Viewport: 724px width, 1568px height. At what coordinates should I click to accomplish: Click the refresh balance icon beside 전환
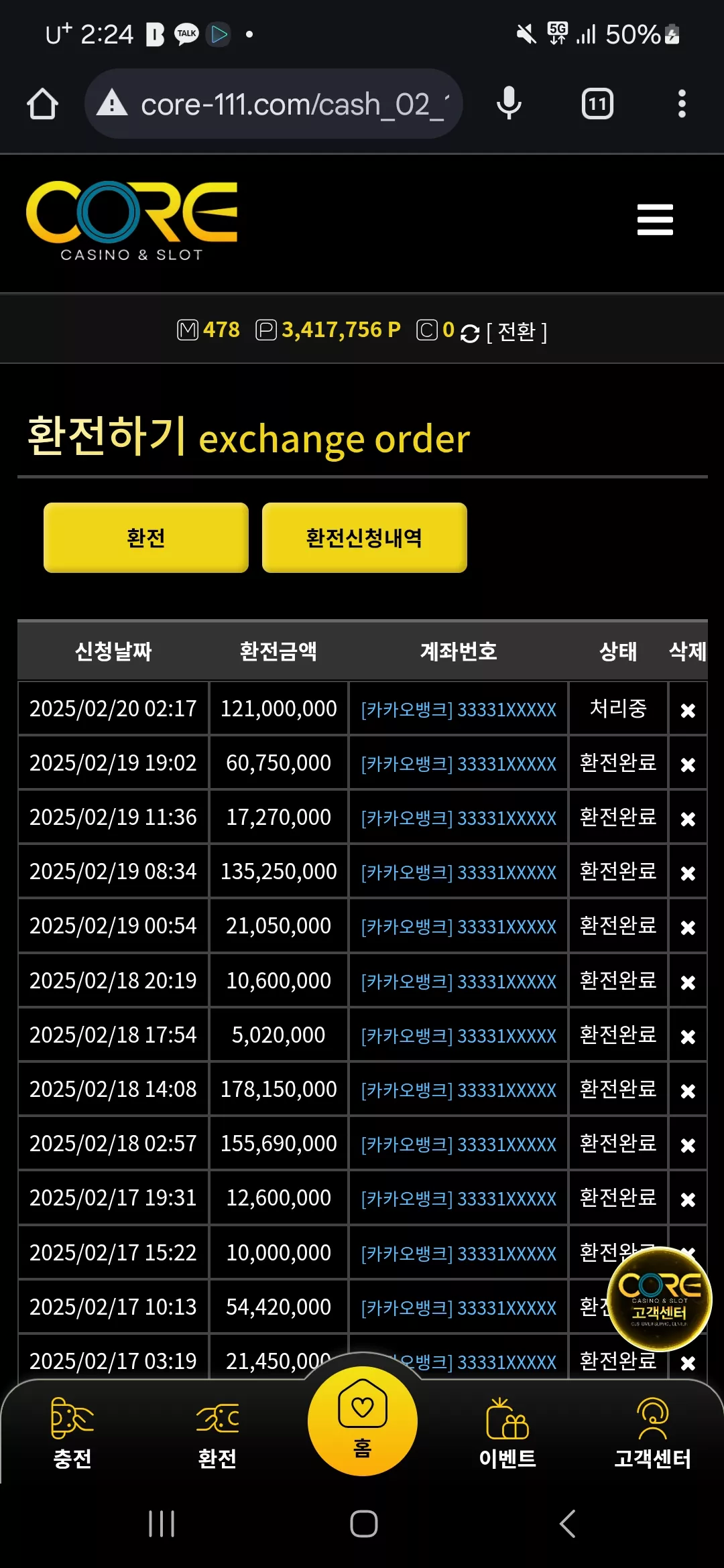(470, 333)
